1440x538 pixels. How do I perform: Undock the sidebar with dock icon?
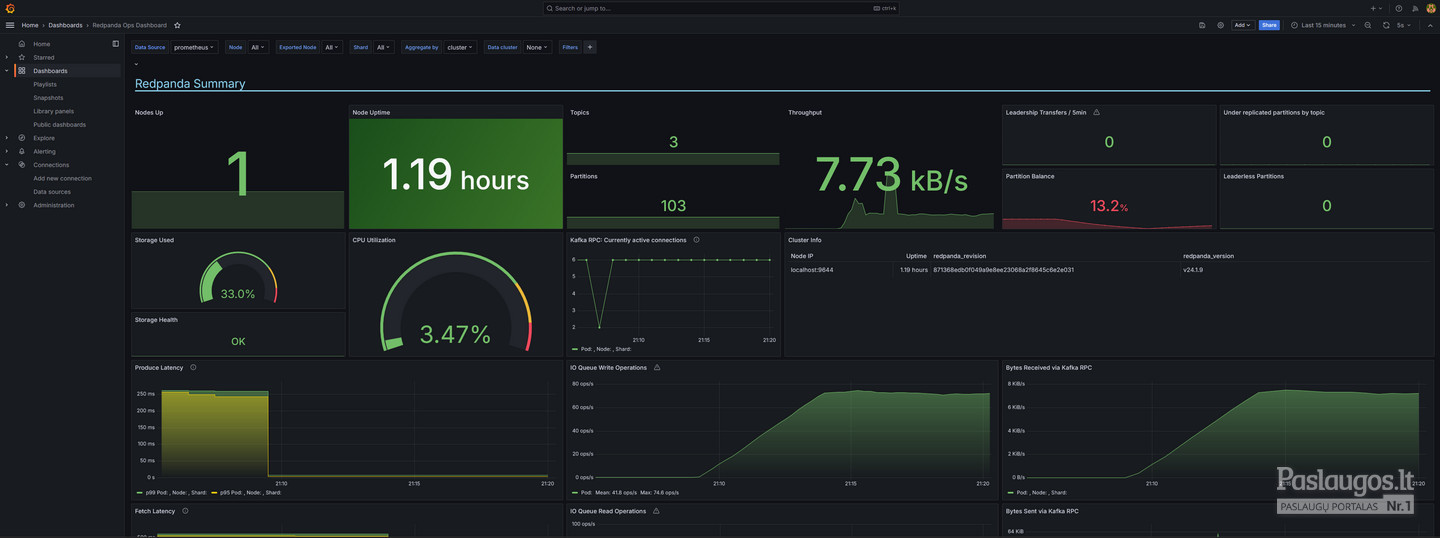pos(116,44)
